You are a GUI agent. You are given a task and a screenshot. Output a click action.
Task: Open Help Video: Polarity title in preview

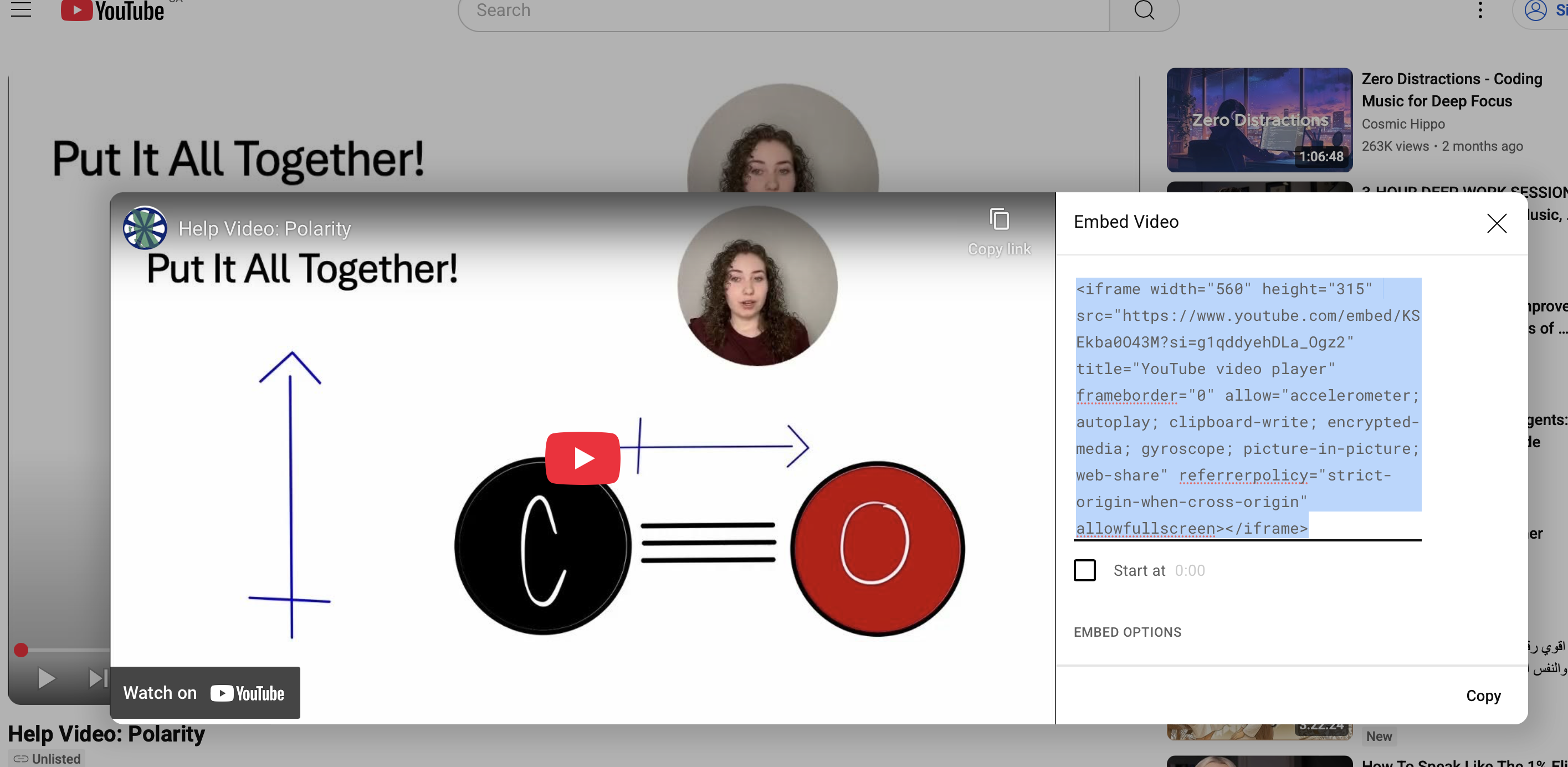click(x=265, y=228)
